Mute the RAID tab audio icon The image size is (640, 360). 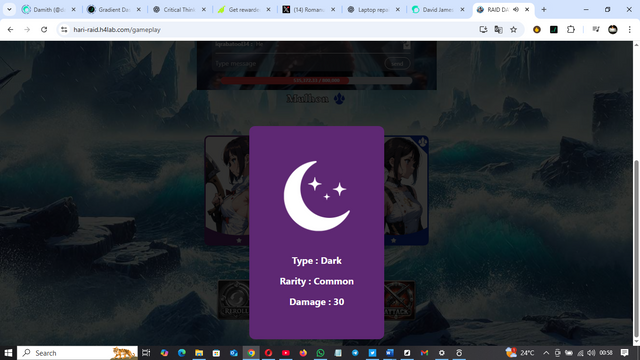516,9
